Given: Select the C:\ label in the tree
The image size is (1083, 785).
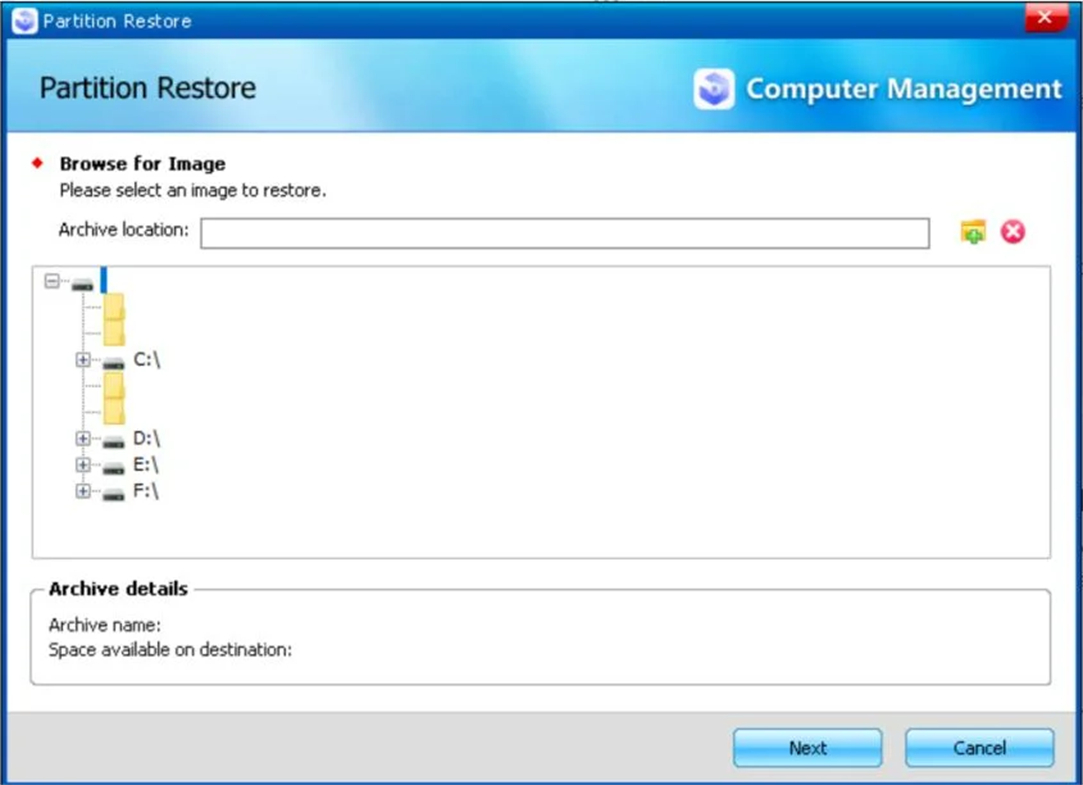Looking at the screenshot, I should click(x=146, y=360).
